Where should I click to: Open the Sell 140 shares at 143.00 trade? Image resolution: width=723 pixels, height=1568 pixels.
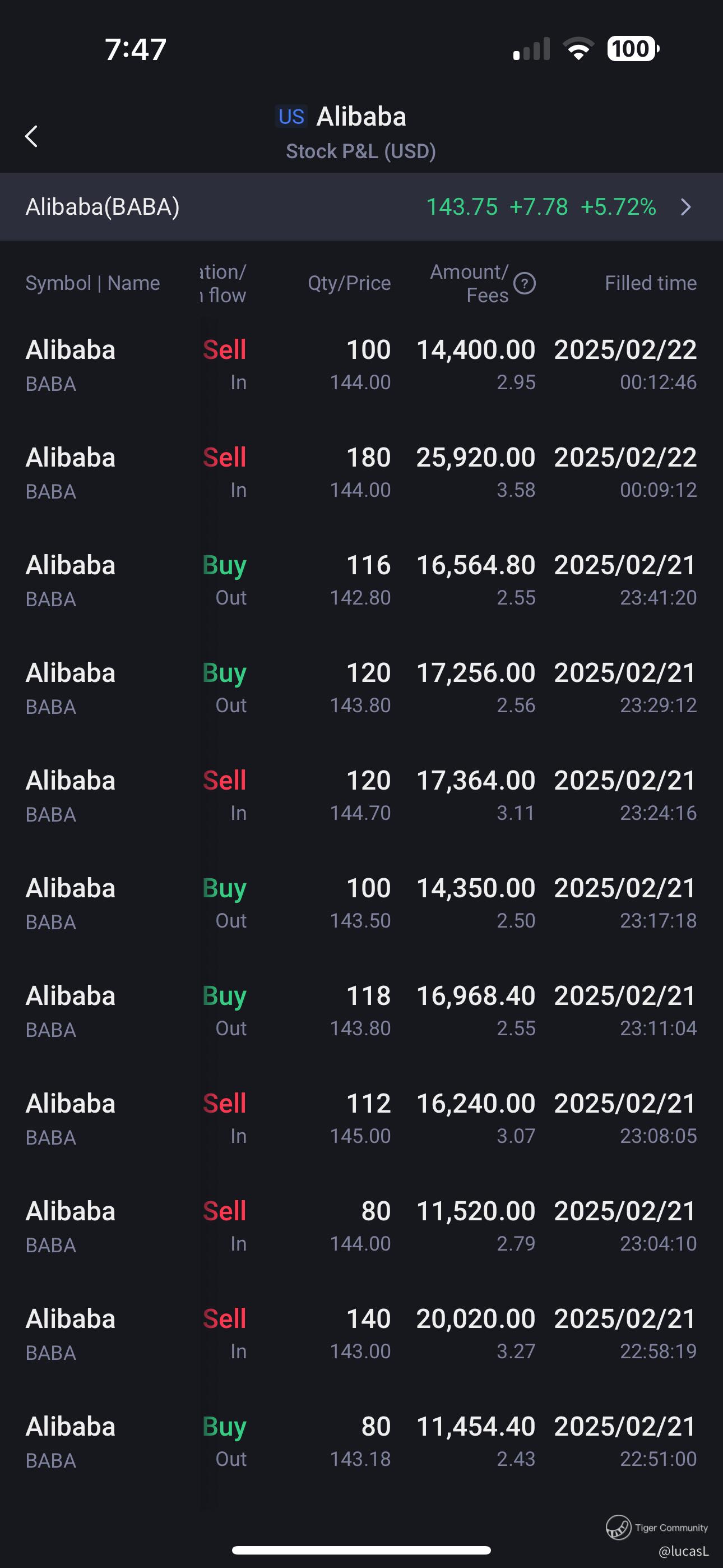pyautogui.click(x=361, y=1335)
